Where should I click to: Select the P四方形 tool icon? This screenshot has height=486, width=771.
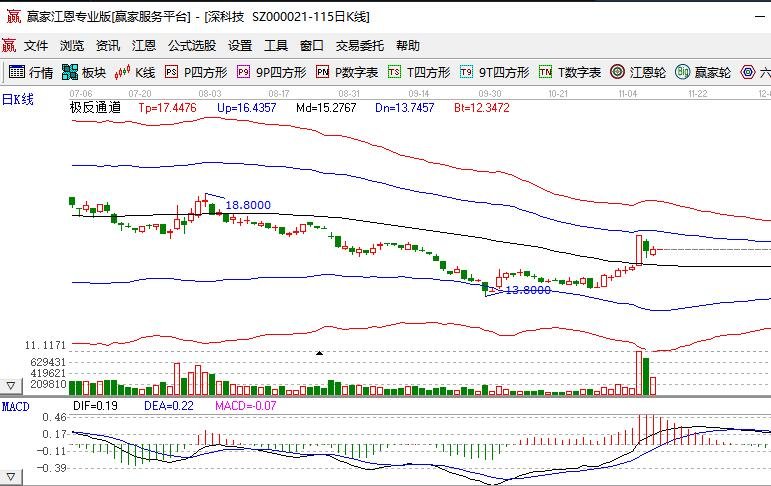click(171, 72)
